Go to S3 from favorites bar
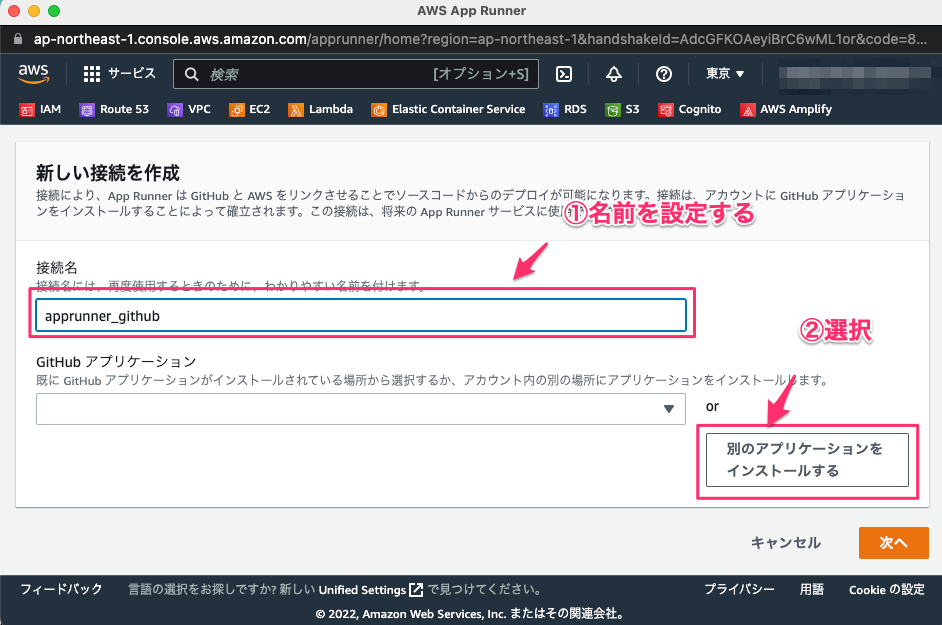This screenshot has height=625, width=942. tap(632, 109)
